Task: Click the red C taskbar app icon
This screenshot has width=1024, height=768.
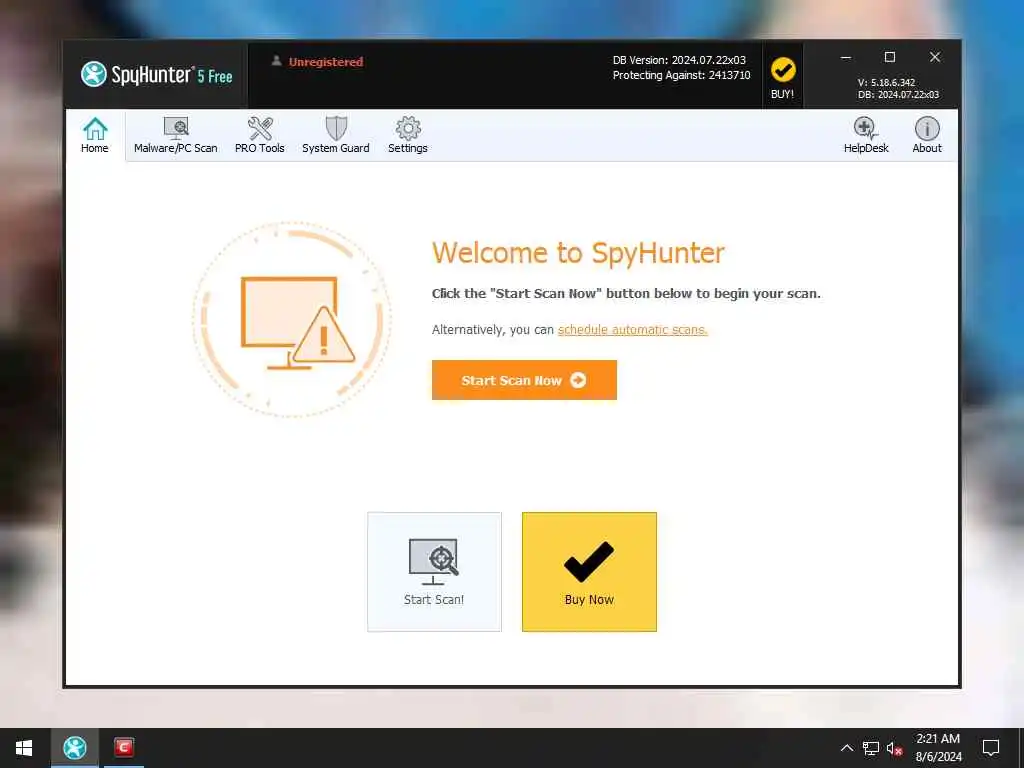Action: [123, 748]
